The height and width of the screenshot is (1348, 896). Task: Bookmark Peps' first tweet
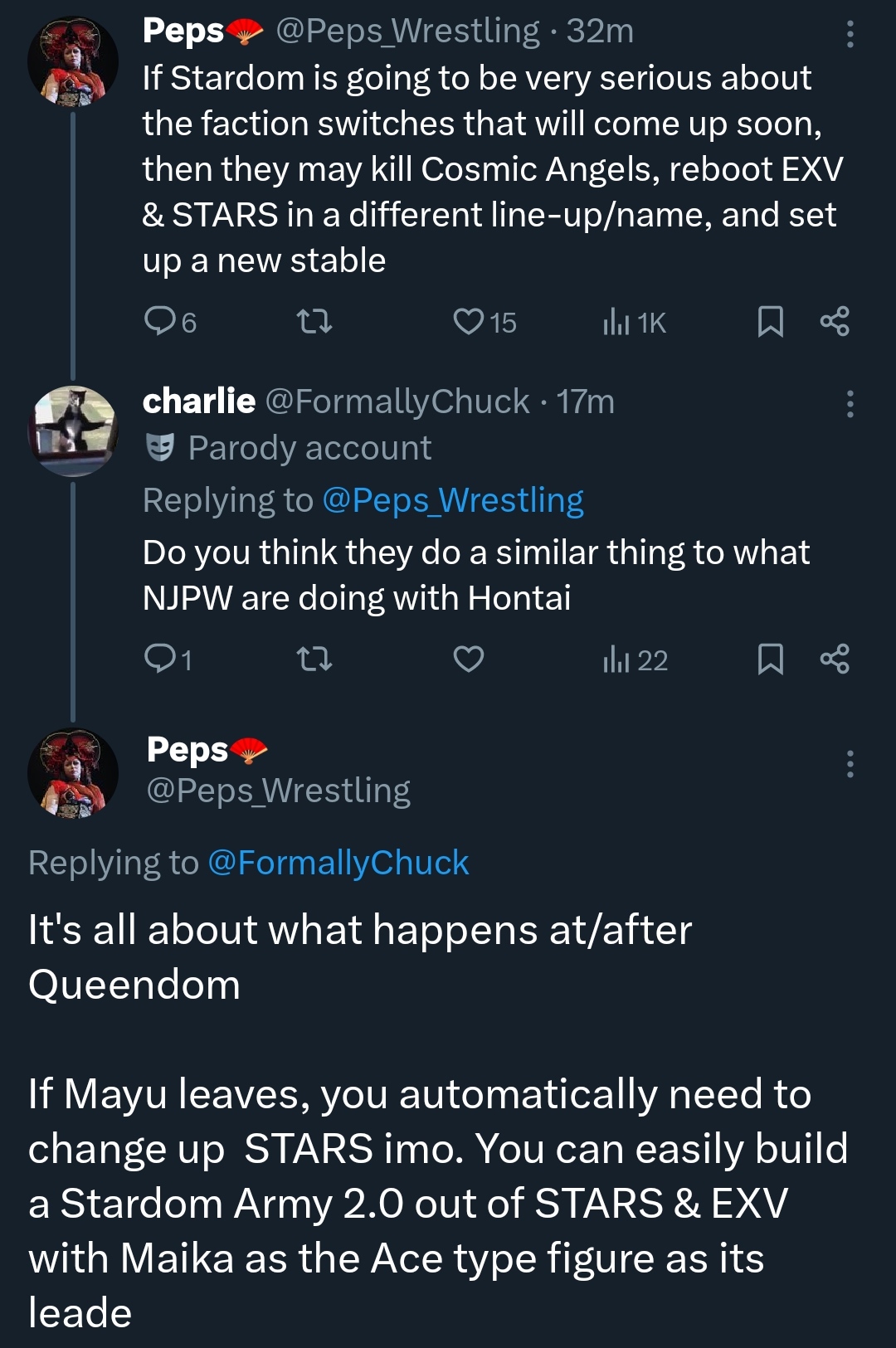(x=770, y=321)
